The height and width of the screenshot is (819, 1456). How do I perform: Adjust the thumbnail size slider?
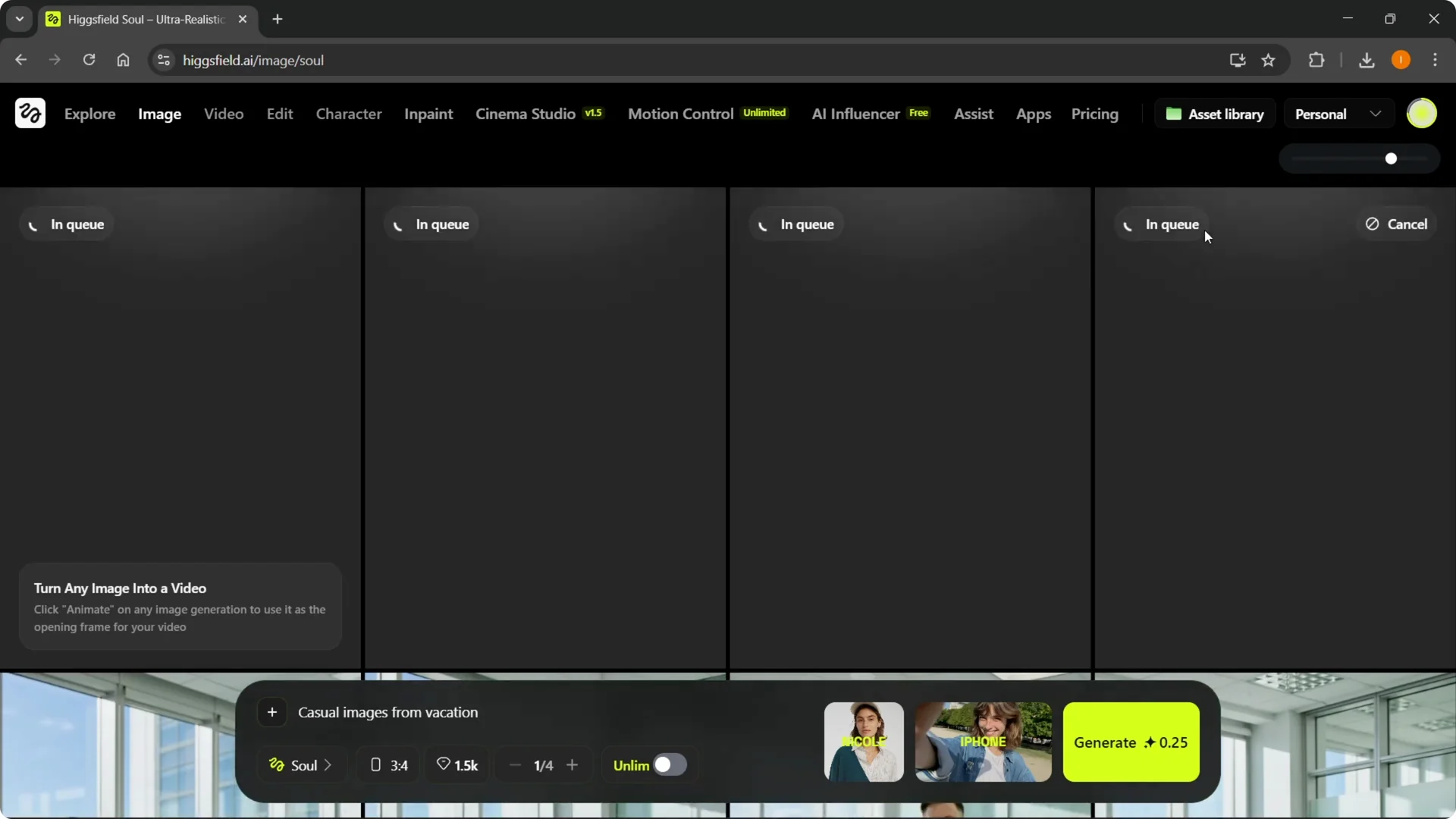click(1392, 158)
